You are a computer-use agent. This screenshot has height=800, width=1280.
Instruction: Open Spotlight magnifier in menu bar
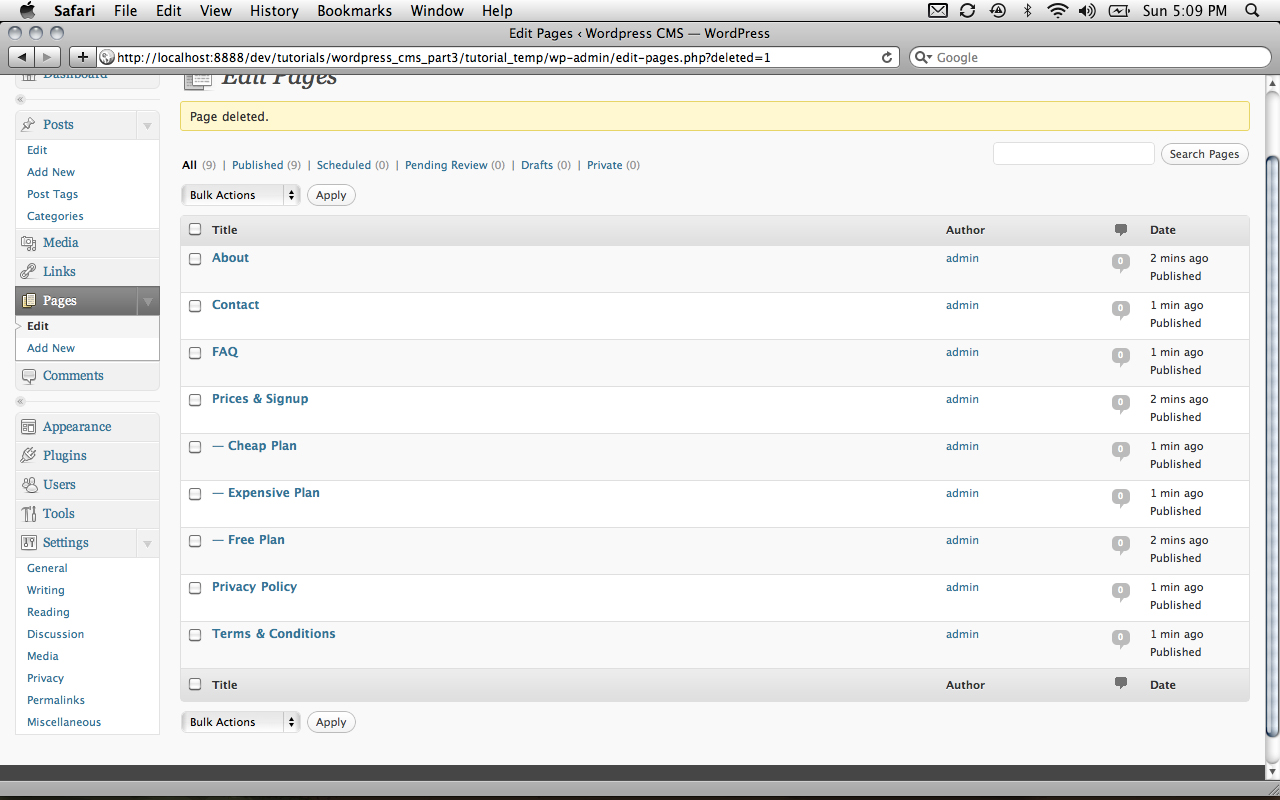(x=1252, y=11)
